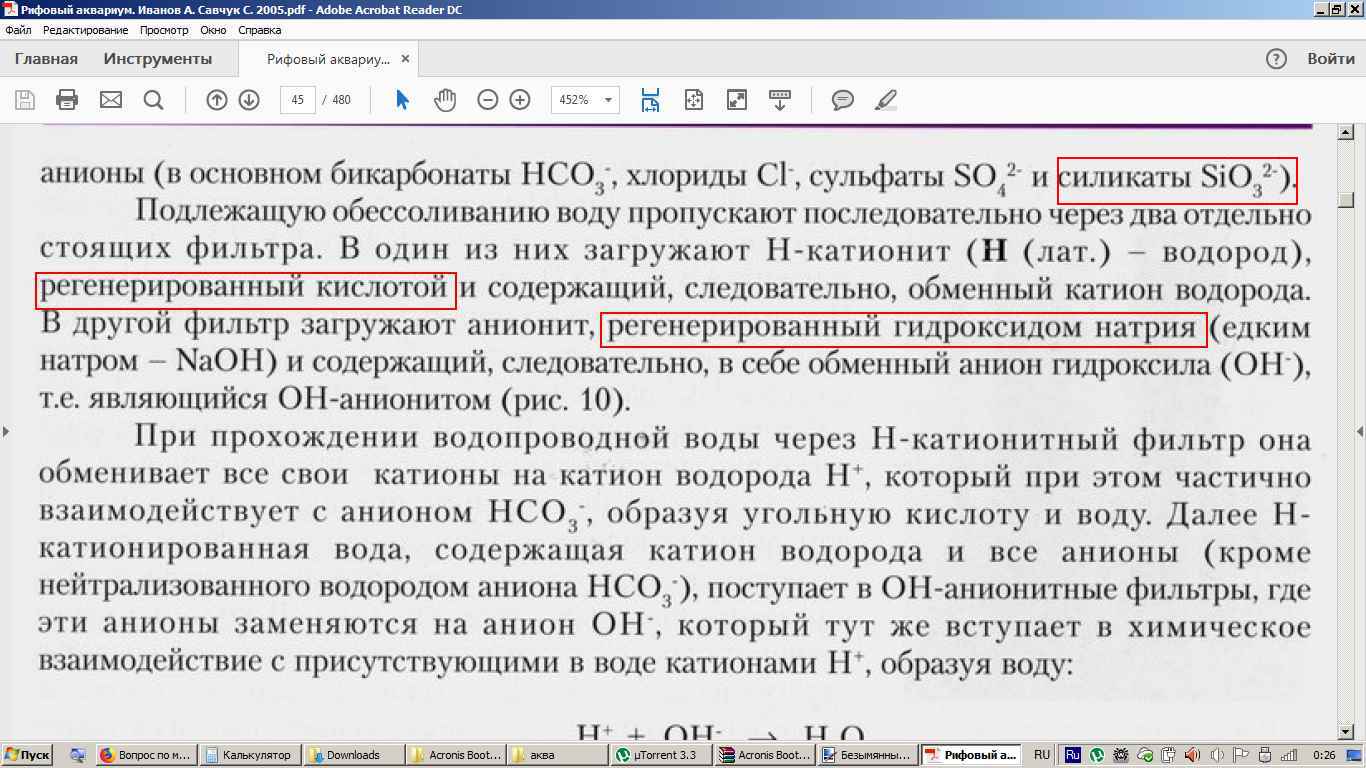The image size is (1366, 768).
Task: Click the print file icon
Action: (x=67, y=100)
